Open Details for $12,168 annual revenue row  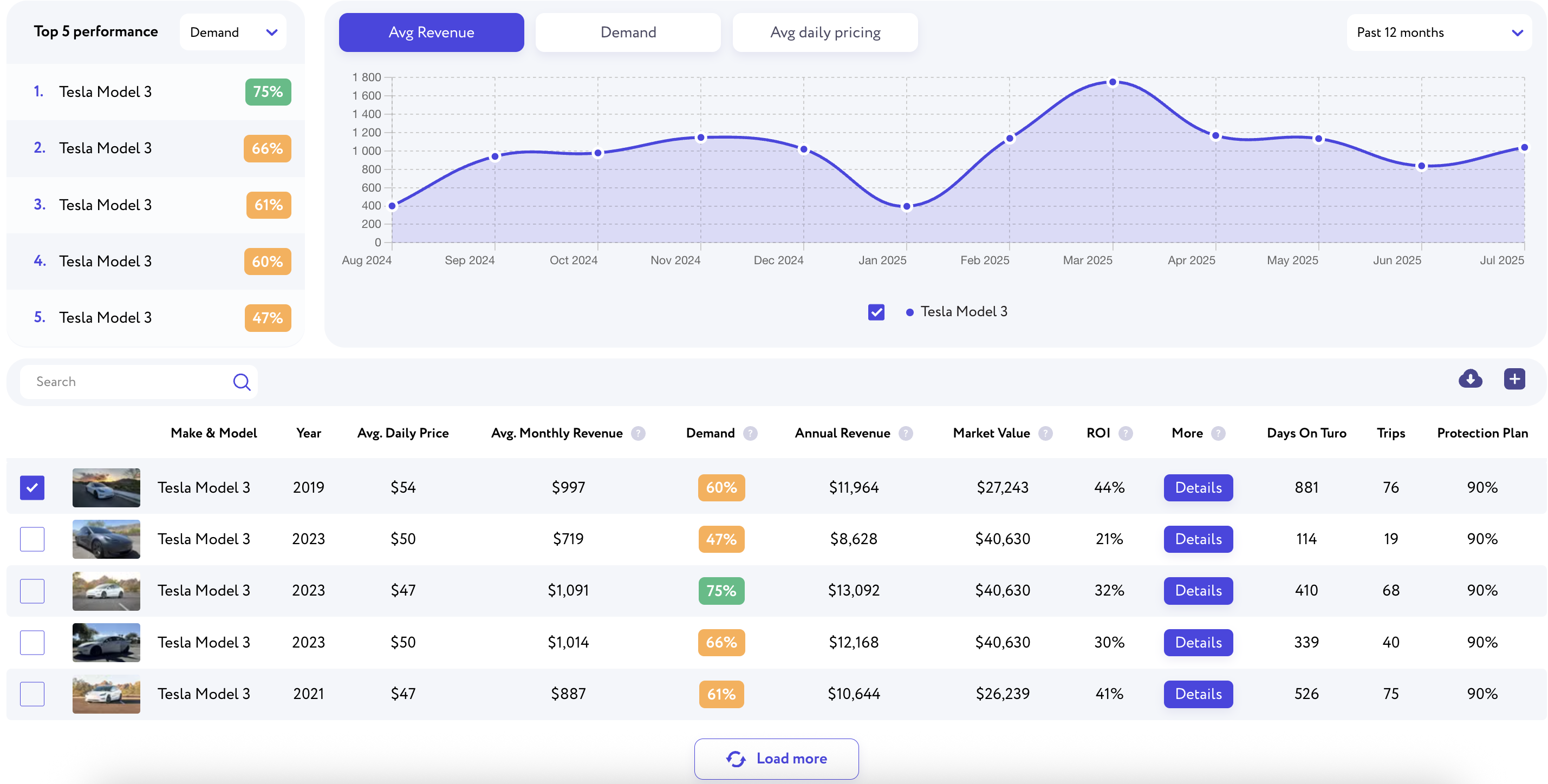(1198, 642)
